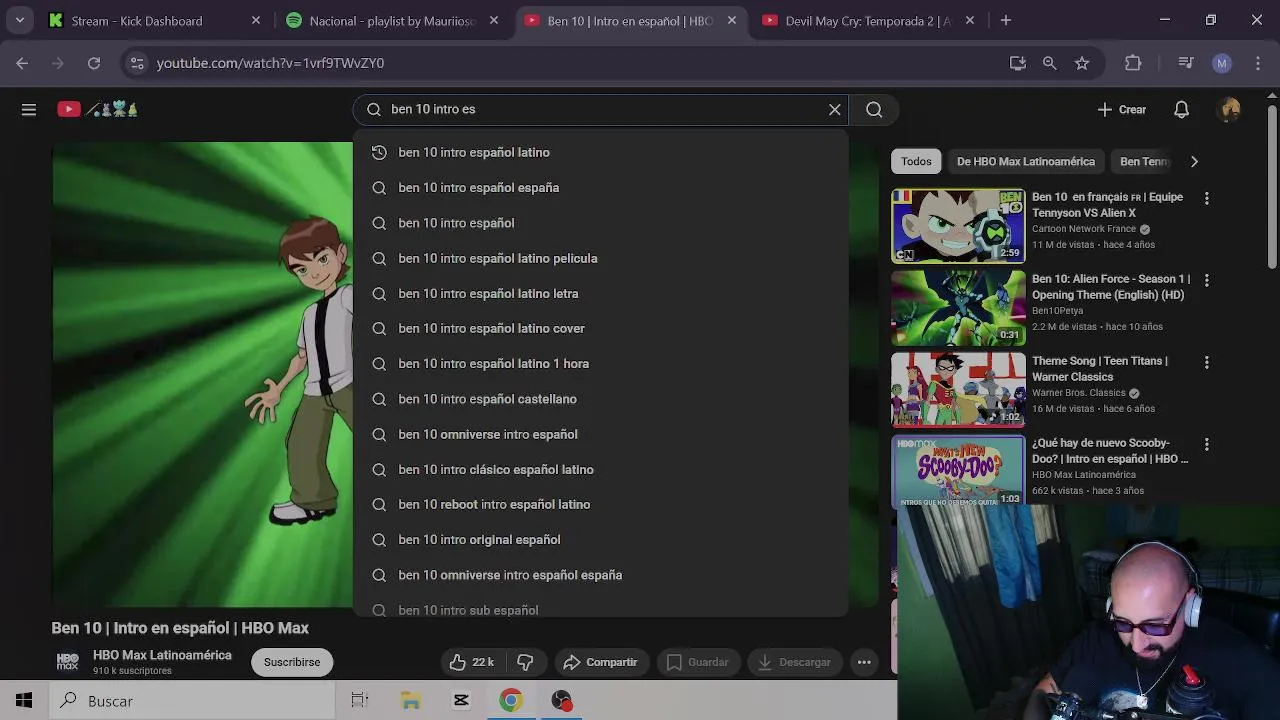
Task: Open options for Ben 10 en français video
Action: coord(1206,199)
